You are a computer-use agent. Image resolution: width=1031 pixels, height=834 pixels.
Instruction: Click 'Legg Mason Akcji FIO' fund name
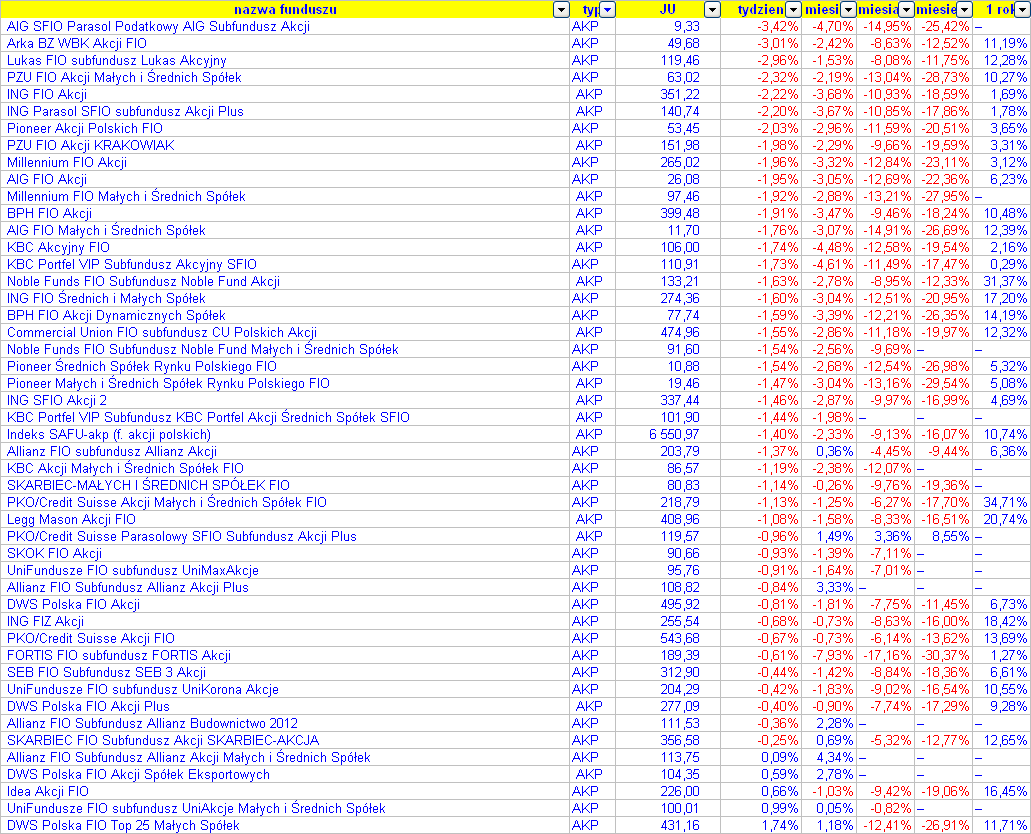pos(71,520)
